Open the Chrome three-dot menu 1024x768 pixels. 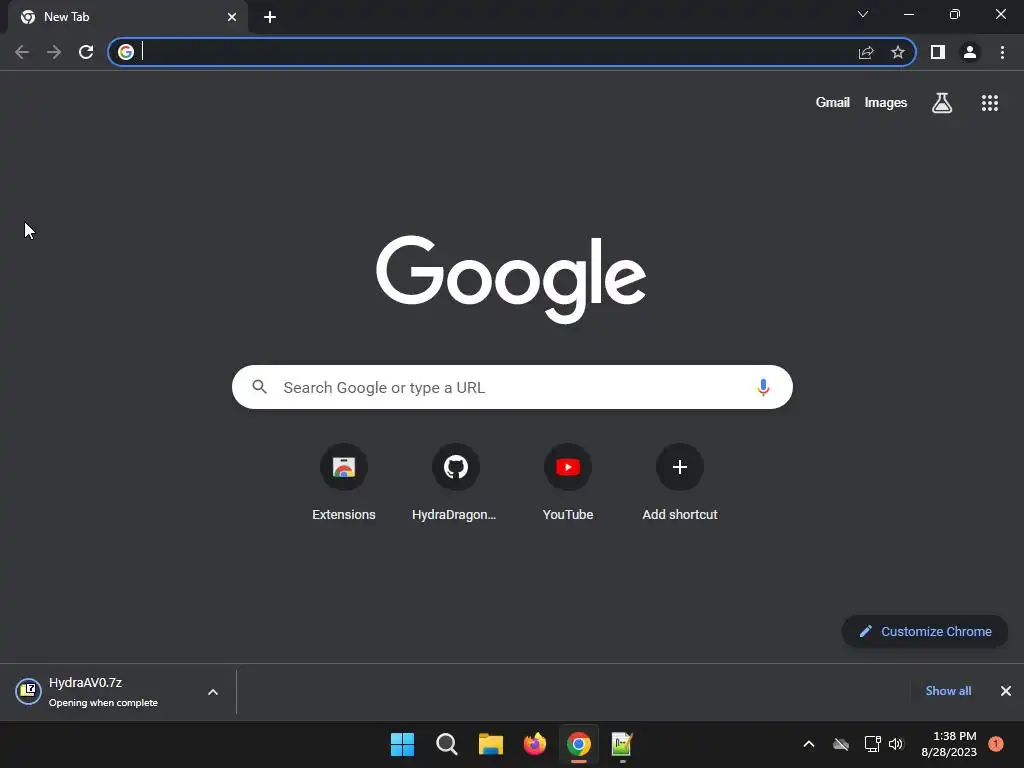click(x=1002, y=52)
